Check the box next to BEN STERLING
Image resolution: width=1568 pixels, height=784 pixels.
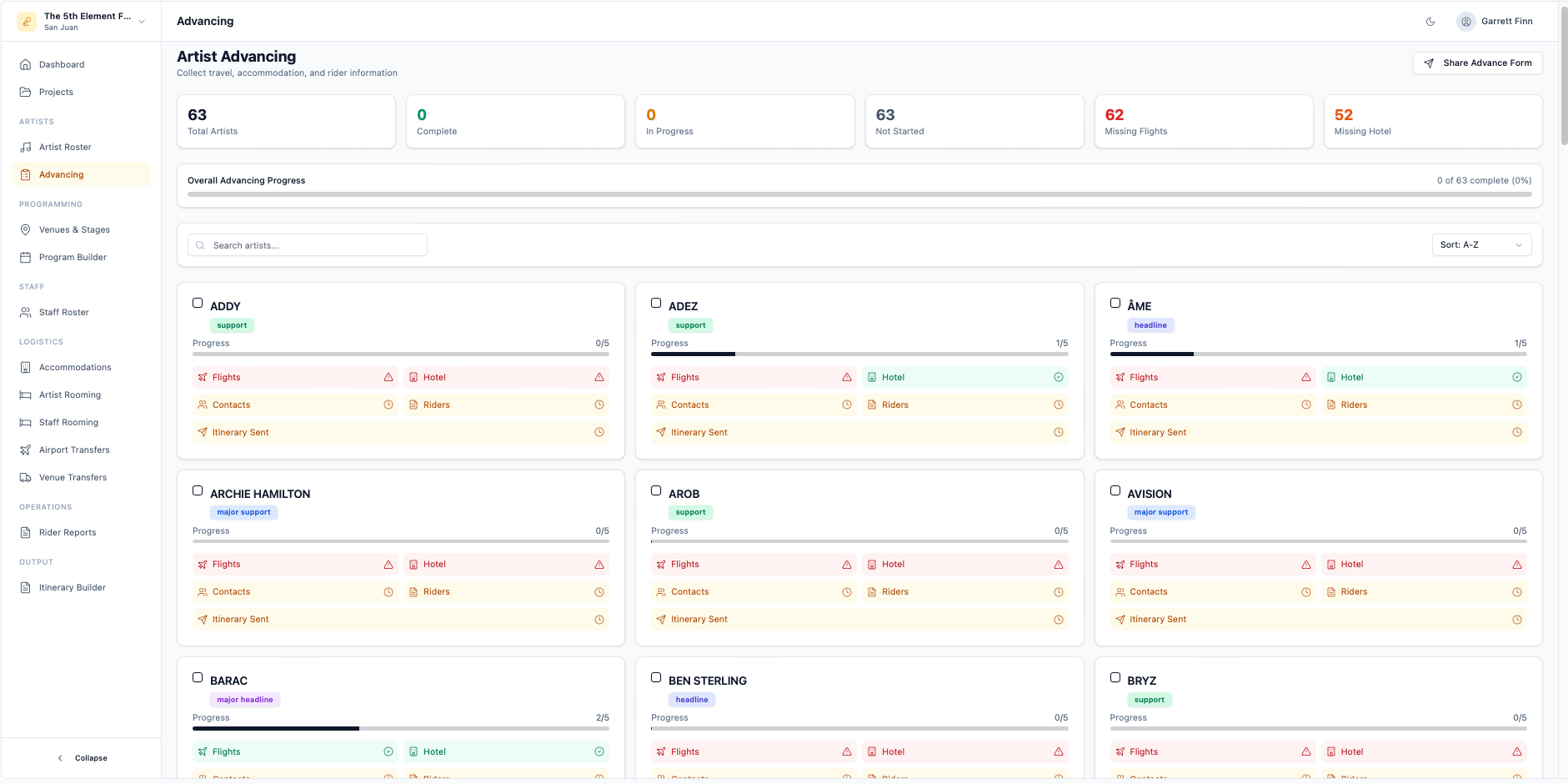point(656,678)
